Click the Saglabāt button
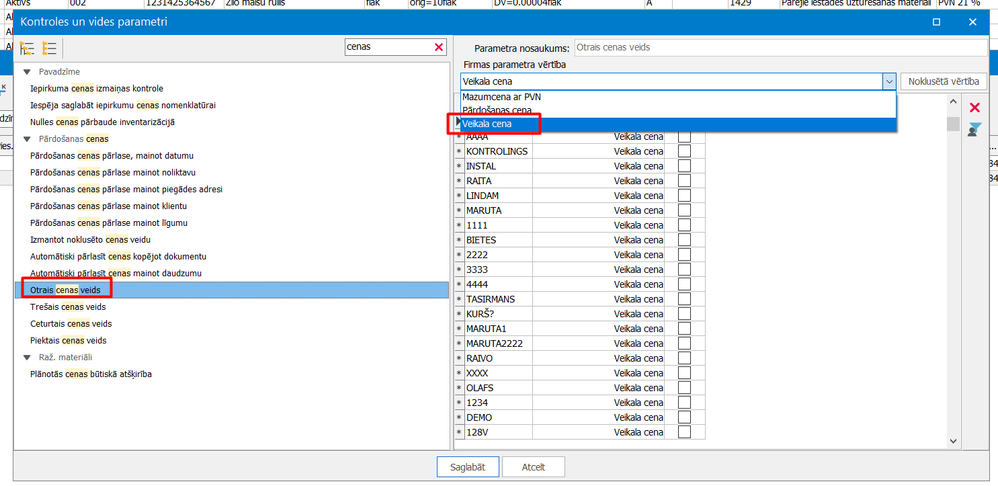This screenshot has width=998, height=486. (x=468, y=467)
